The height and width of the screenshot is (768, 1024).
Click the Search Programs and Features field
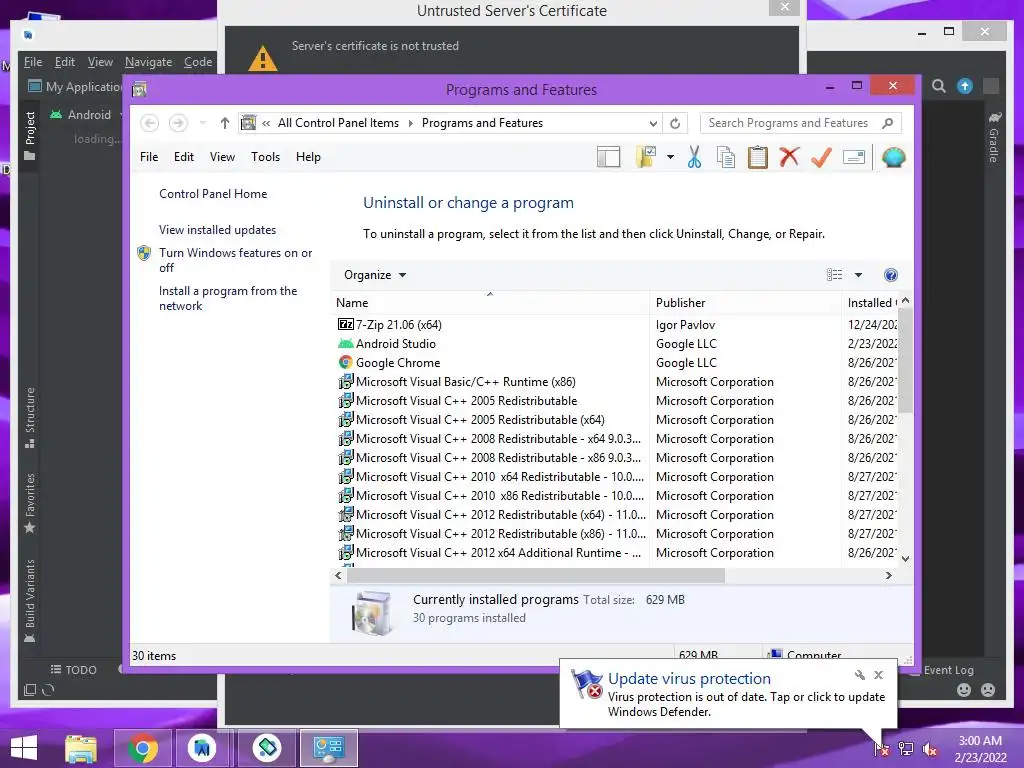801,123
